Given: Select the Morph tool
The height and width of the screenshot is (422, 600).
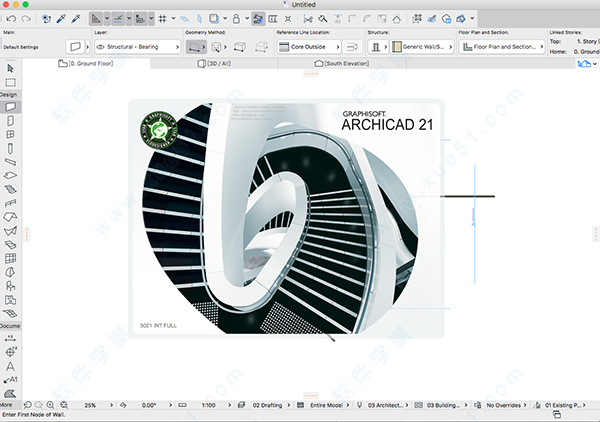Looking at the screenshot, I should (10, 272).
